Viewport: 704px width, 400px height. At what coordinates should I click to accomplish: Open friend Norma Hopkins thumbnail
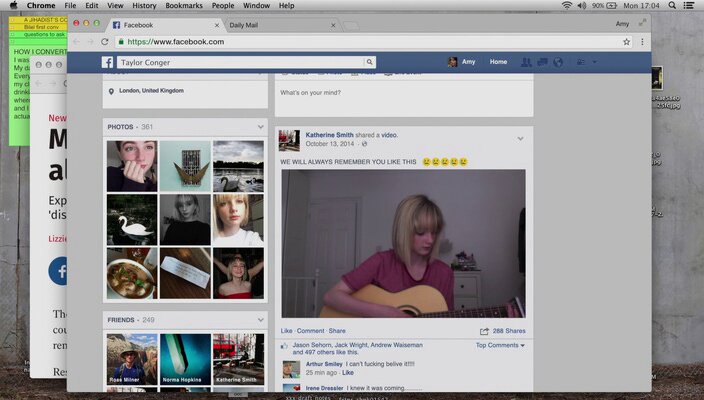(x=185, y=359)
